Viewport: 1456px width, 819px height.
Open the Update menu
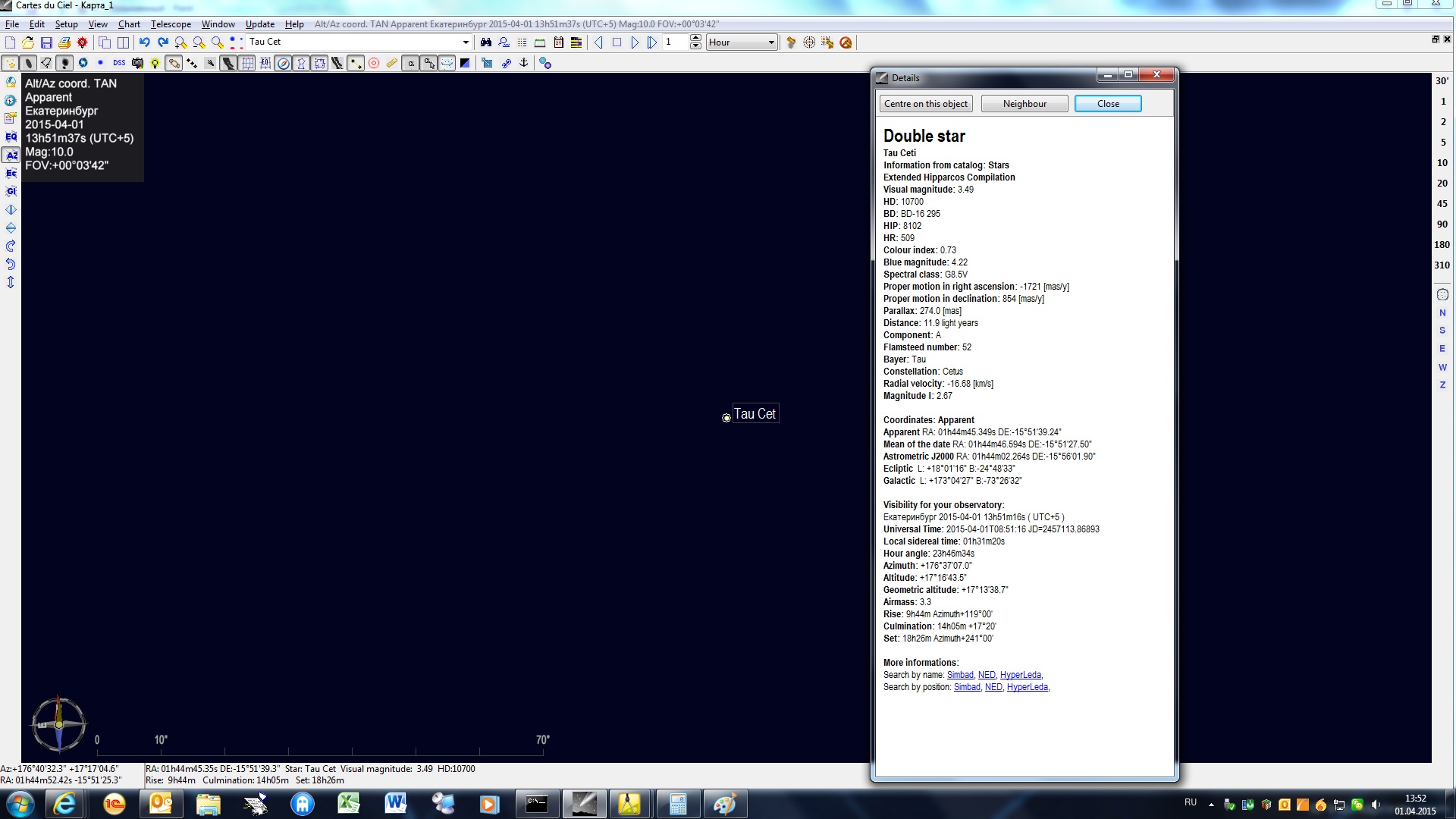coord(260,24)
